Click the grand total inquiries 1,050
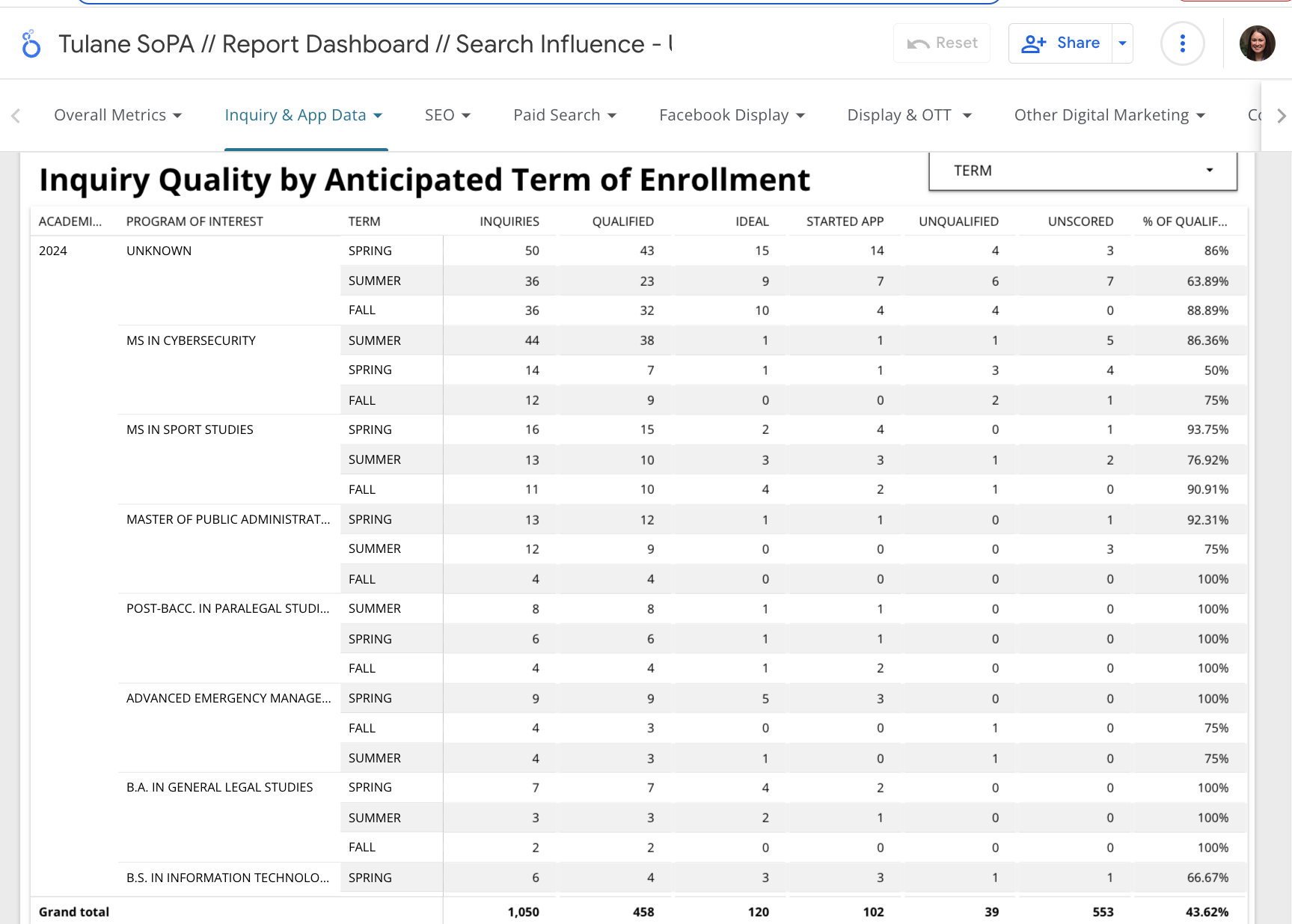Image resolution: width=1292 pixels, height=924 pixels. (523, 912)
